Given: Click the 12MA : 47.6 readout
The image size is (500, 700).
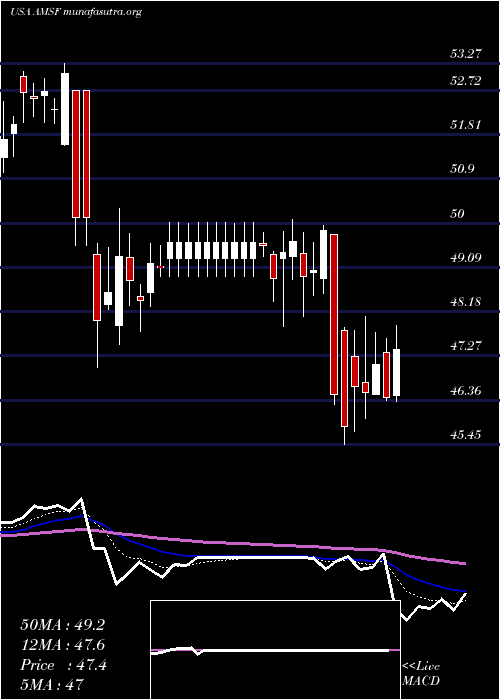Looking at the screenshot, I should click(x=62, y=645).
